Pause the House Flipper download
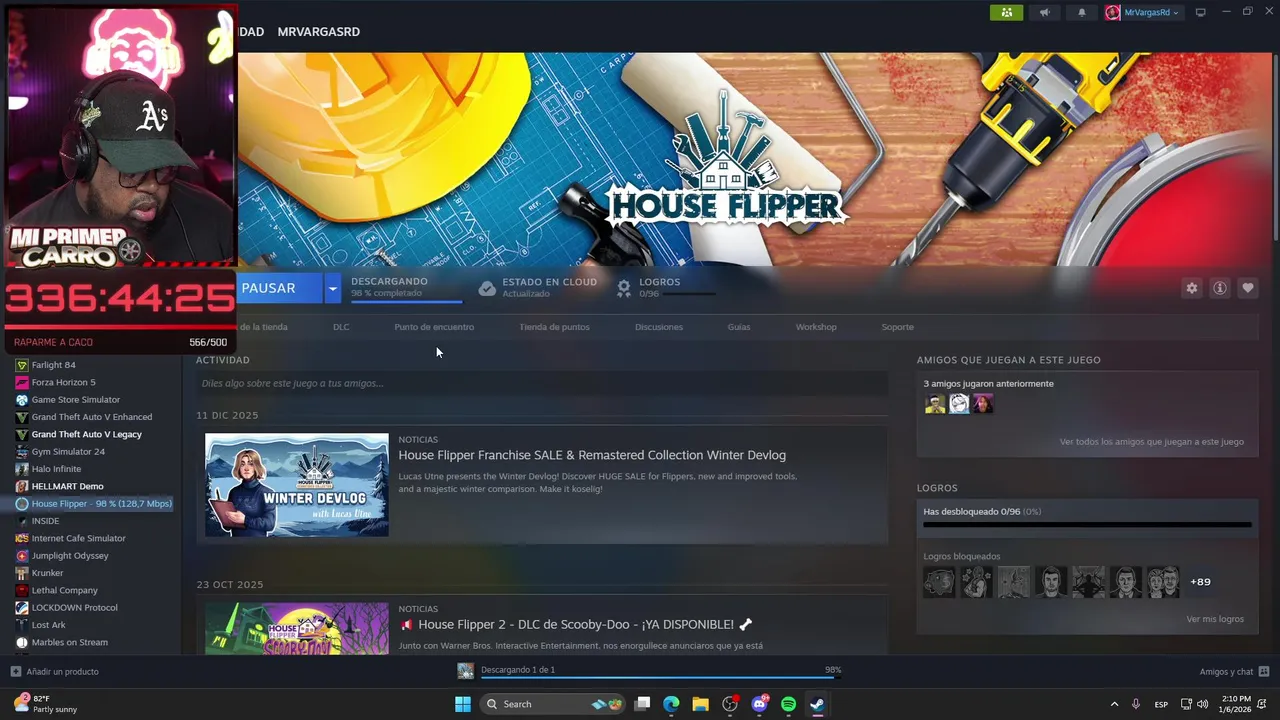Screen dimensions: 1280x720 (x=269, y=288)
